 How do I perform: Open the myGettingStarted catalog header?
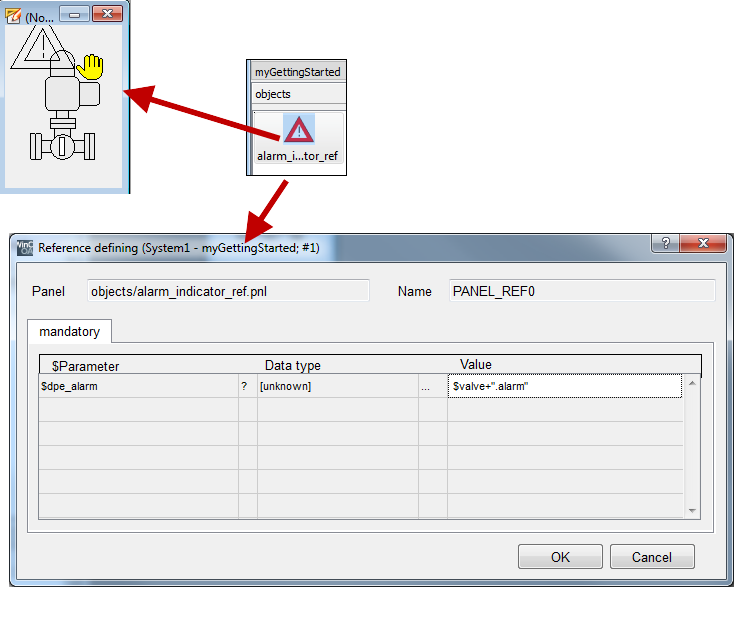coord(297,72)
